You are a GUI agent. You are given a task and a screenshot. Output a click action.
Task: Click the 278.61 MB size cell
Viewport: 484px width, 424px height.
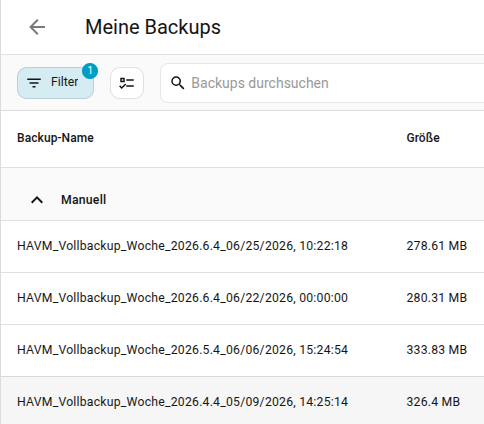click(437, 246)
